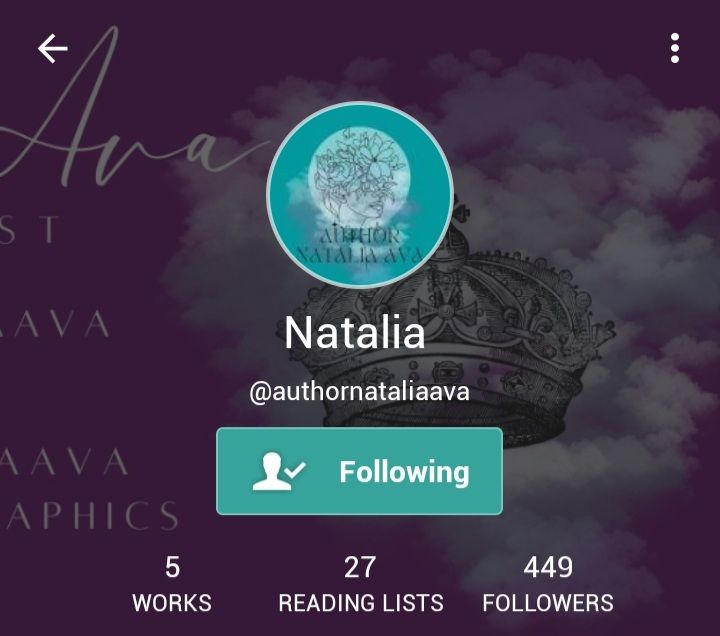Tap the Following label text

point(405,473)
